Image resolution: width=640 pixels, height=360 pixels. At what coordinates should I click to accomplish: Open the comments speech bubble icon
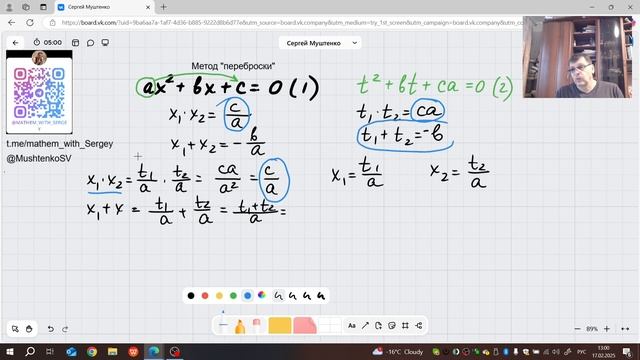(90, 42)
